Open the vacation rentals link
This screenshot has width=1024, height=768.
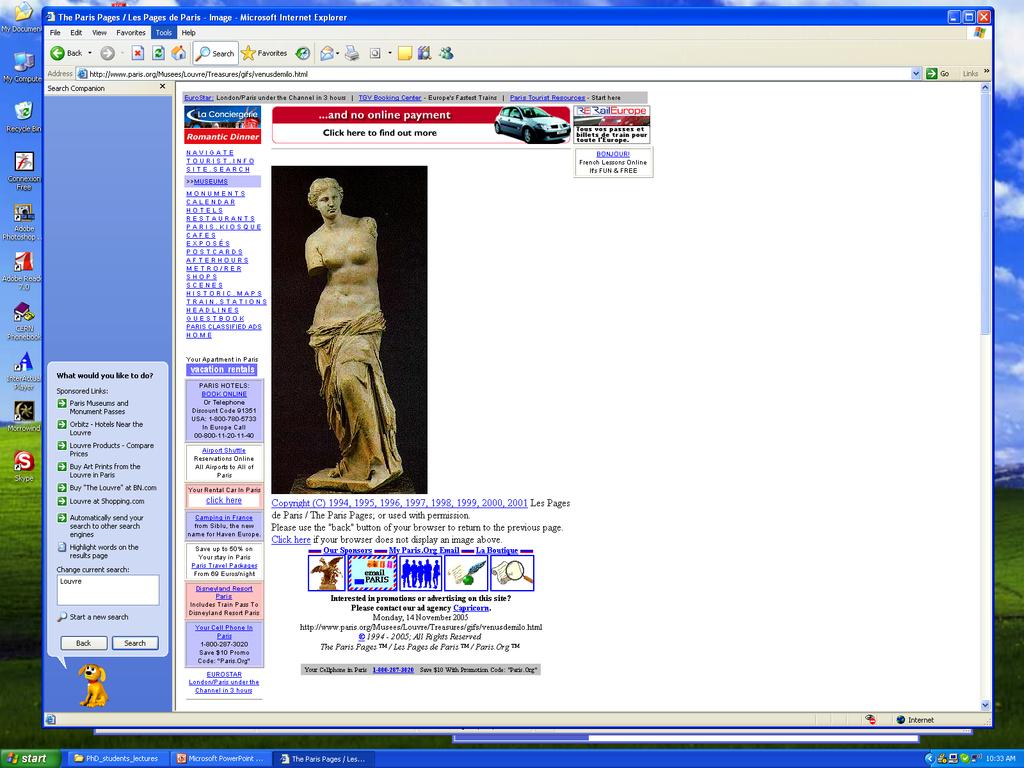tap(222, 370)
